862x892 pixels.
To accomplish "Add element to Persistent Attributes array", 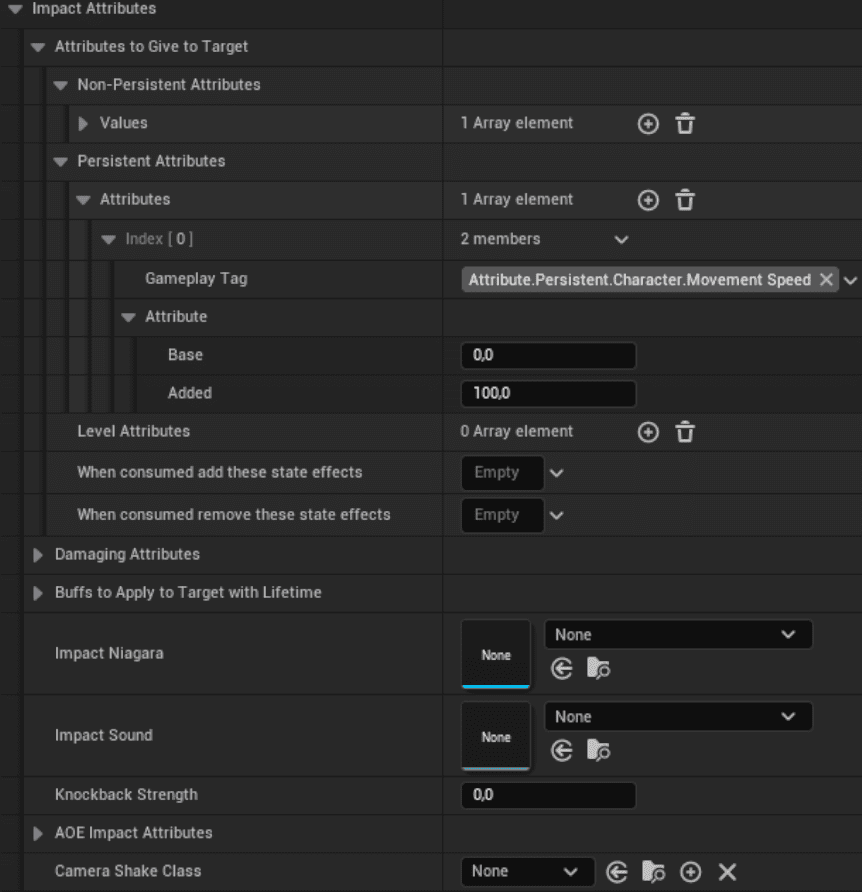I will click(648, 200).
